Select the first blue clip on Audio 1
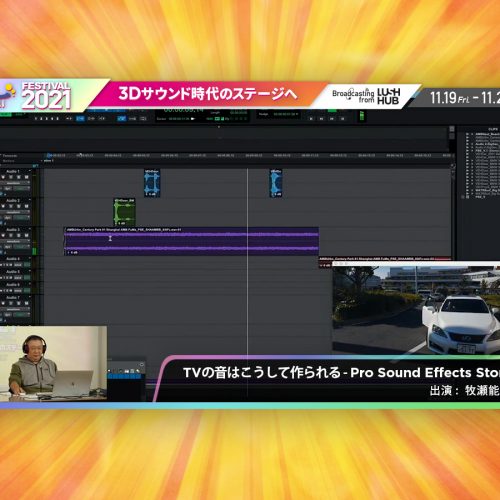The image size is (500, 500). tap(152, 183)
